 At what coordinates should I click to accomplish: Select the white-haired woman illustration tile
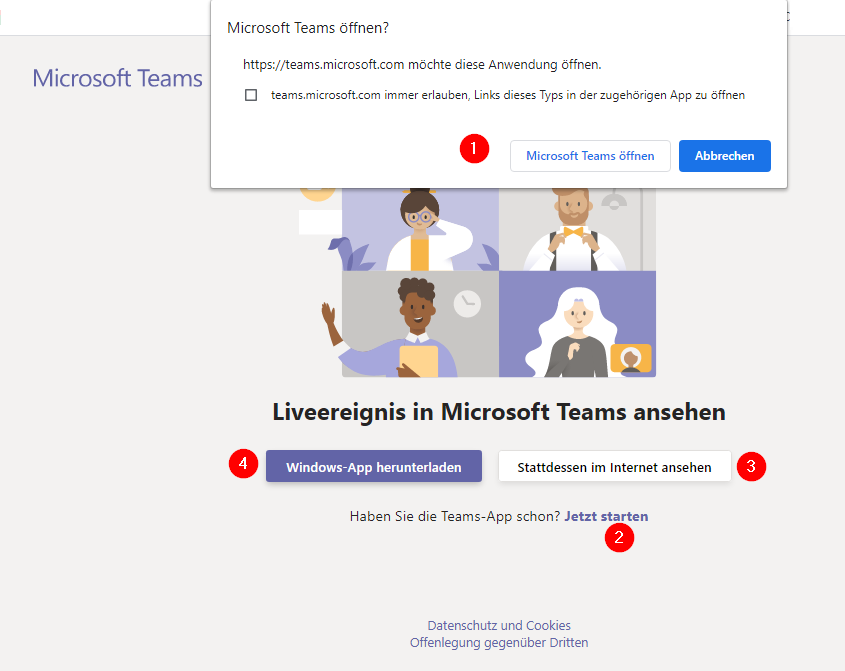click(577, 324)
